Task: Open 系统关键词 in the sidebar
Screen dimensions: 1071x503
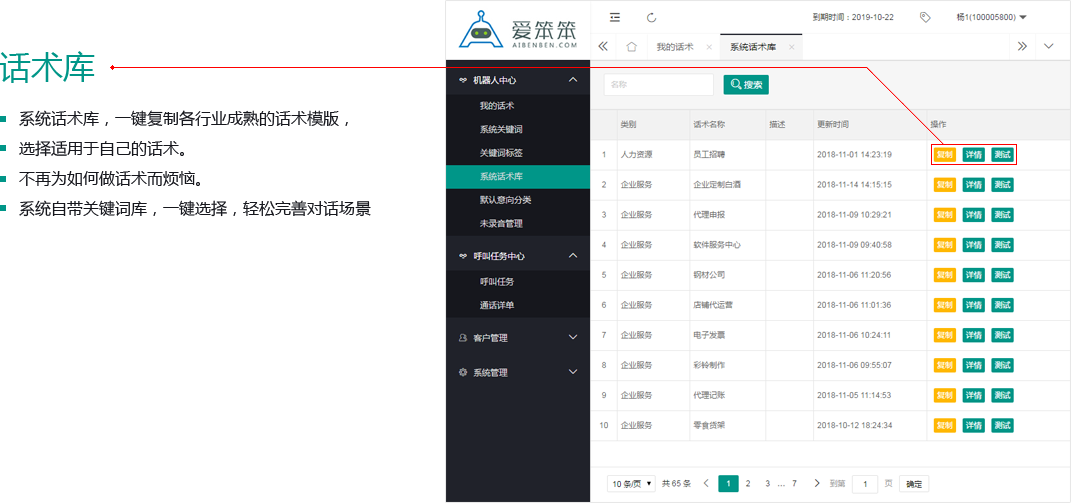Action: point(501,129)
